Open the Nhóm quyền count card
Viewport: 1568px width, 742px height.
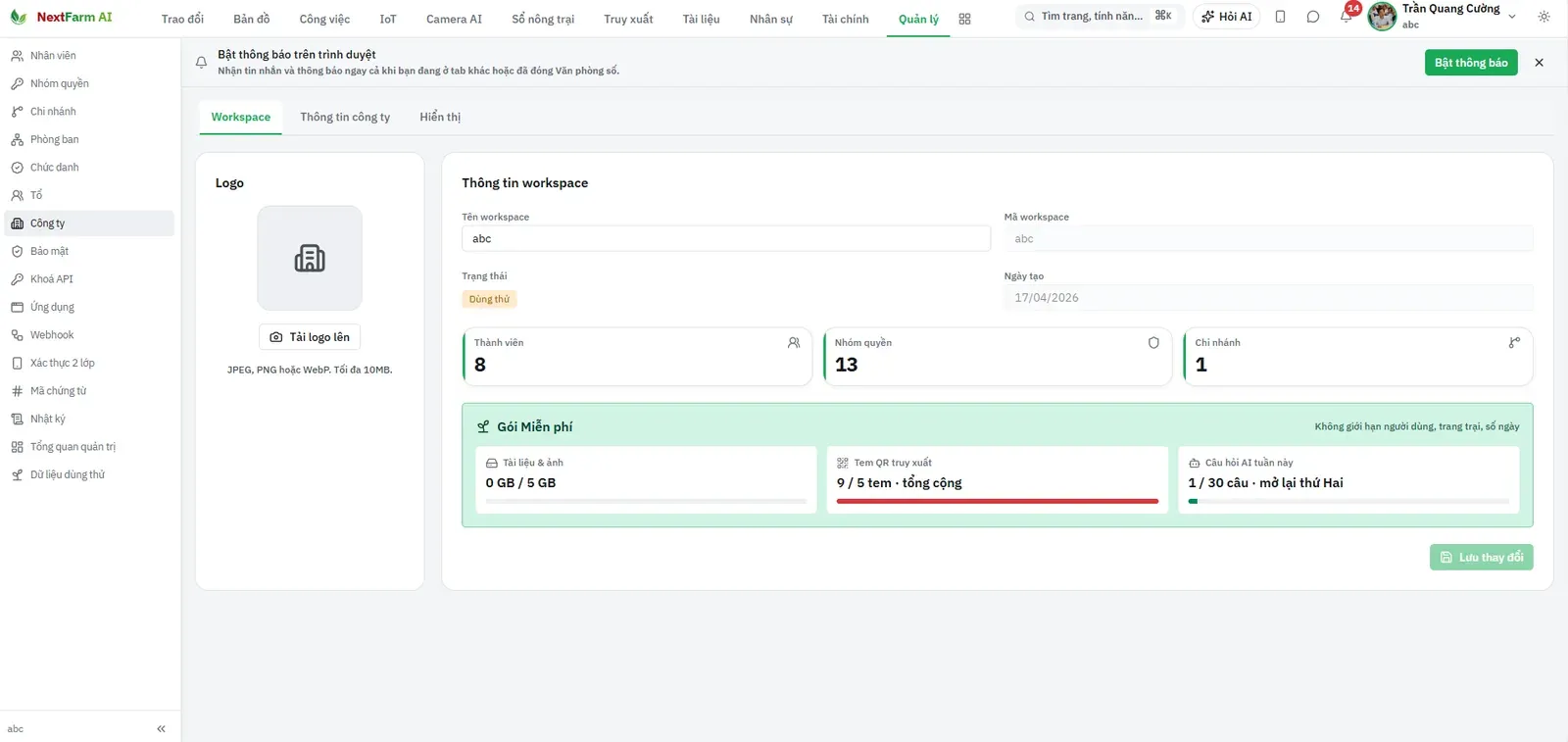(998, 357)
